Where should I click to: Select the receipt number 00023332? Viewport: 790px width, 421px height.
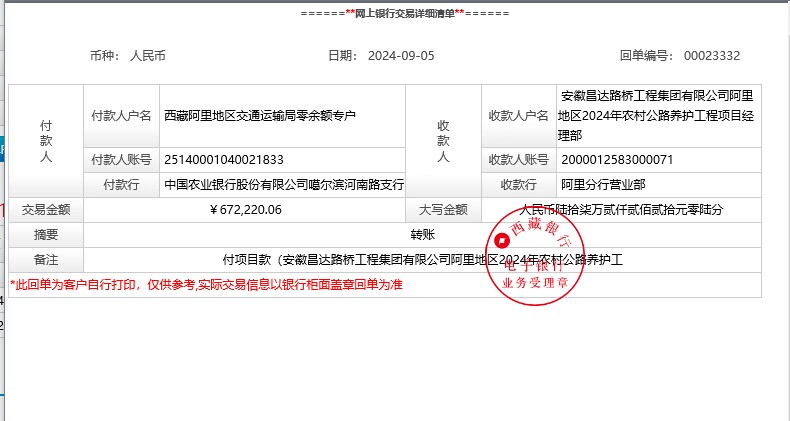[x=713, y=56]
